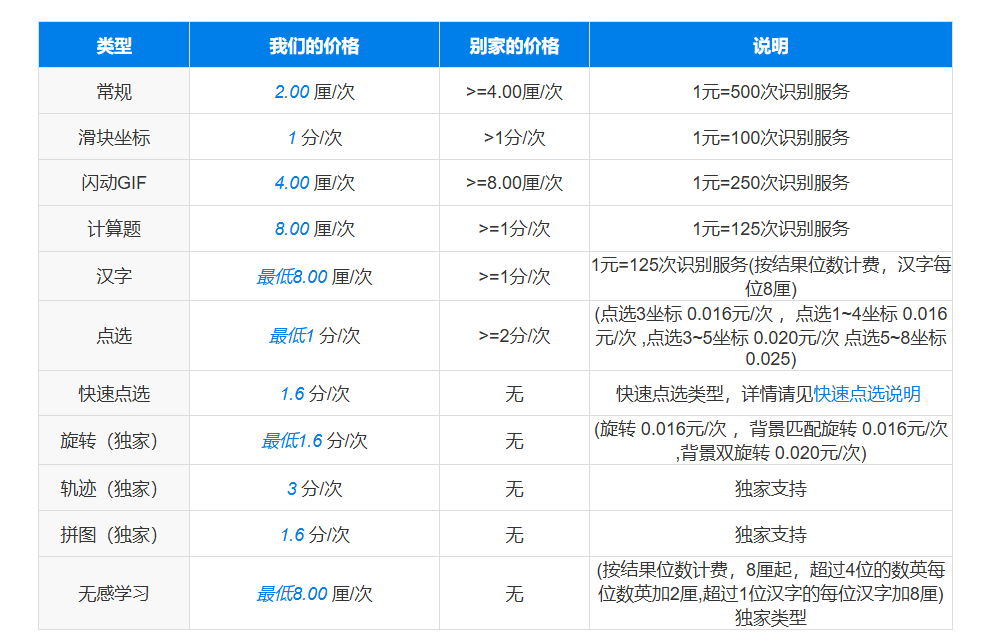Click the 无感学习 billing description
The image size is (982, 639).
tap(770, 593)
